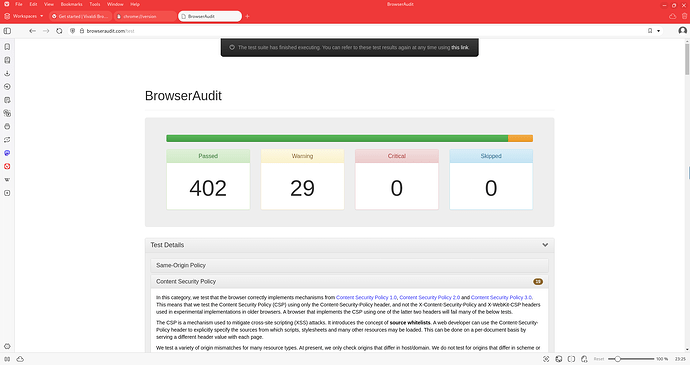The height and width of the screenshot is (365, 690).
Task: Open the Bookmarks menu
Action: (x=71, y=4)
